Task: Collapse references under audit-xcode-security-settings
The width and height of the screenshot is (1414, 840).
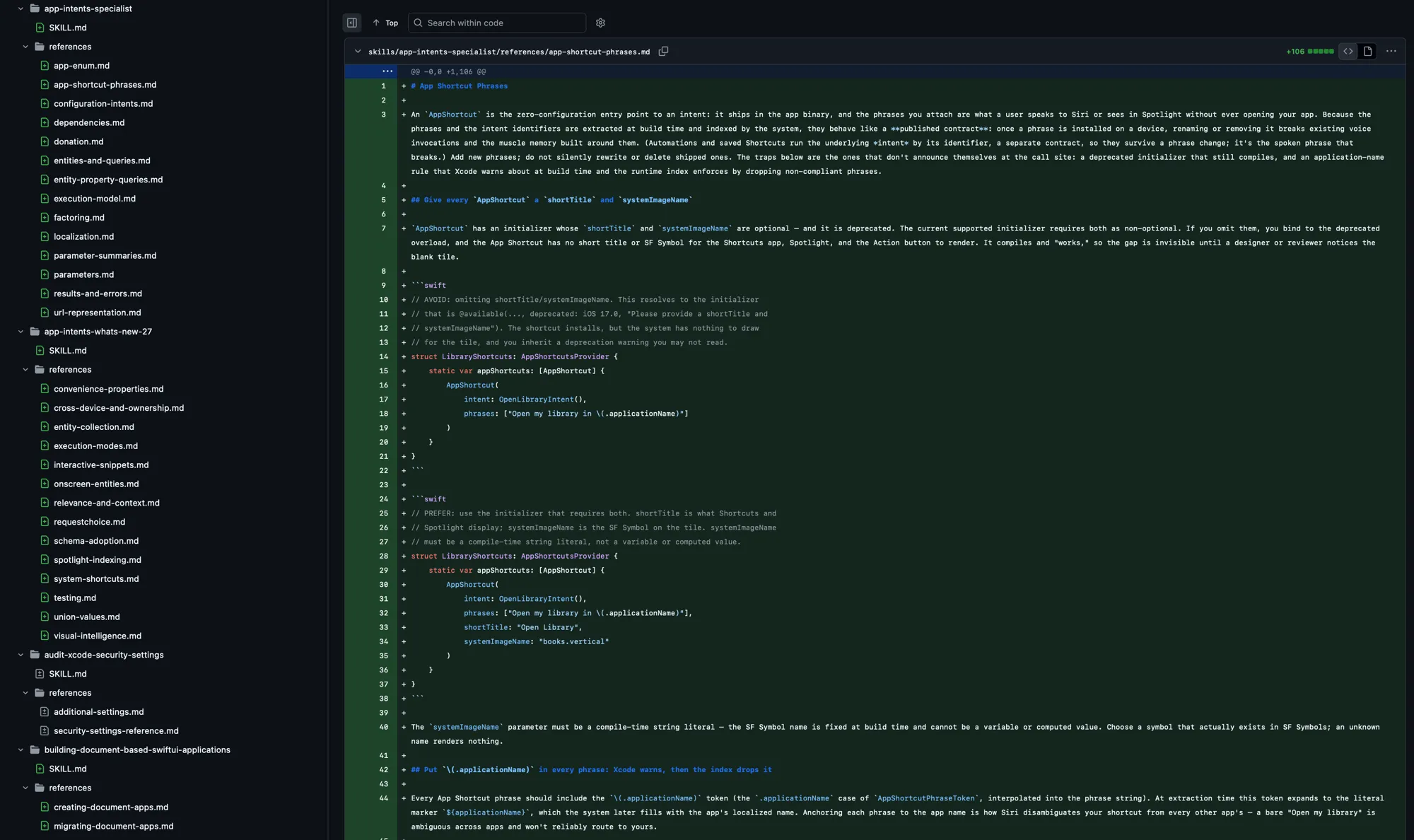Action: (x=25, y=693)
